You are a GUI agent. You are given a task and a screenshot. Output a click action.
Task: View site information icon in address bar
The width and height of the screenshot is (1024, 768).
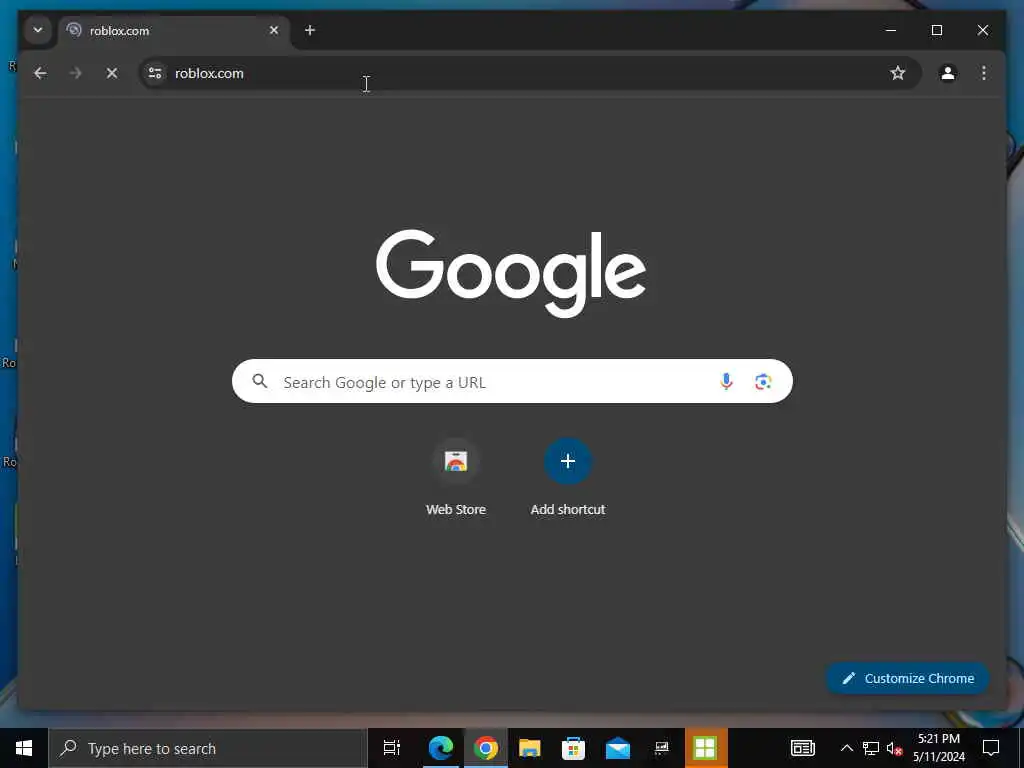[155, 73]
